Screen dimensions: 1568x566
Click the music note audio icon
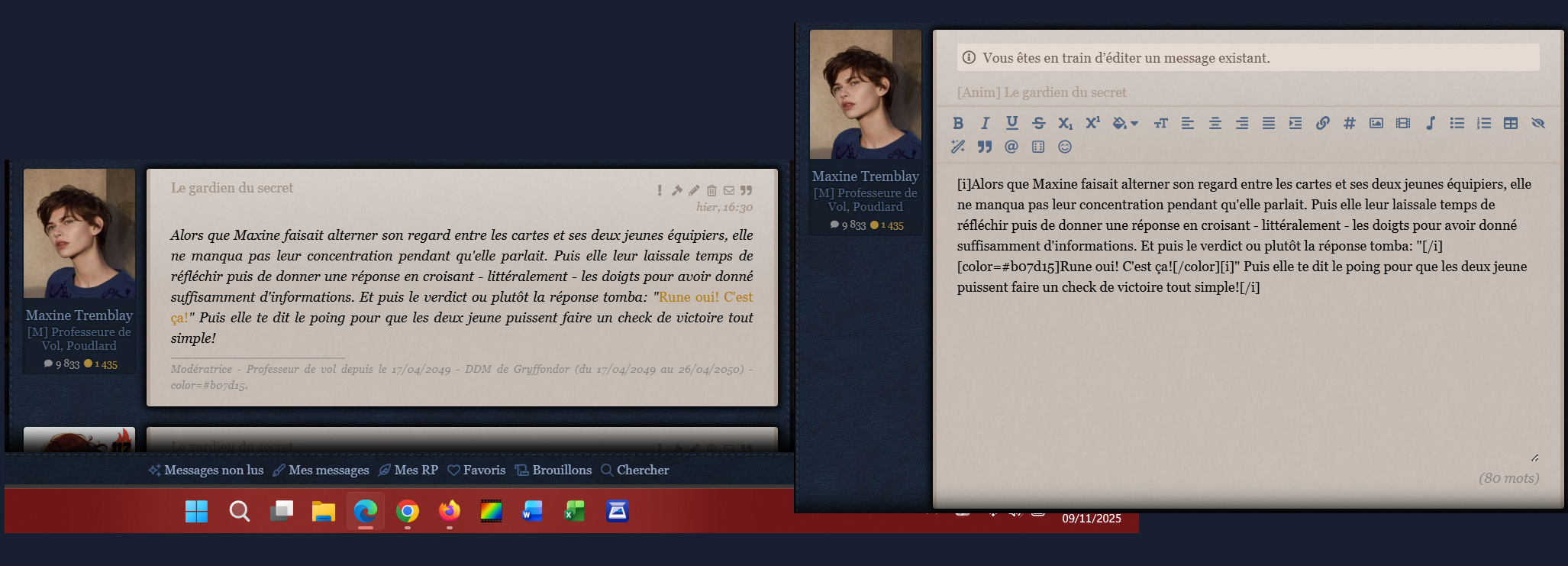pos(1430,123)
